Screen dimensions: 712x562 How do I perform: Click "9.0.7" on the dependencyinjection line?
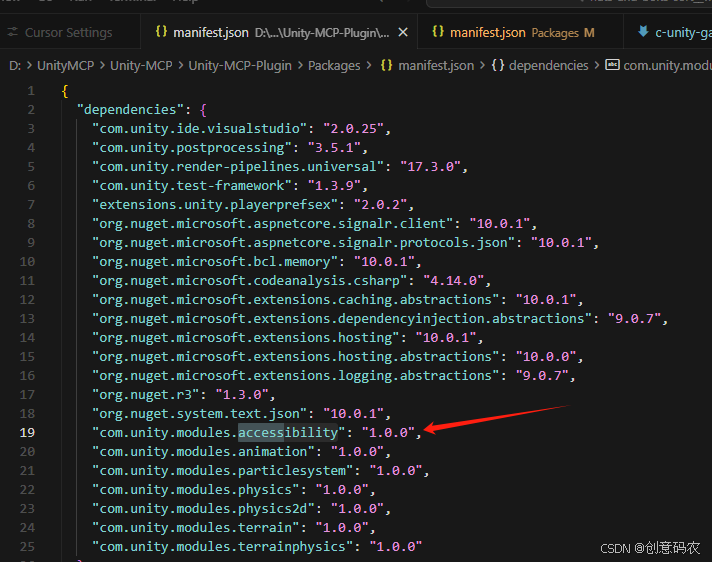point(634,319)
